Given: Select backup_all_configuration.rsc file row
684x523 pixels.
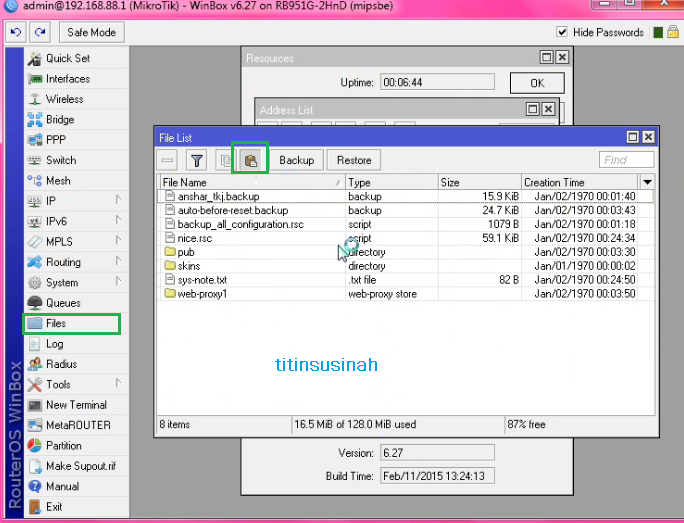Looking at the screenshot, I should point(406,224).
